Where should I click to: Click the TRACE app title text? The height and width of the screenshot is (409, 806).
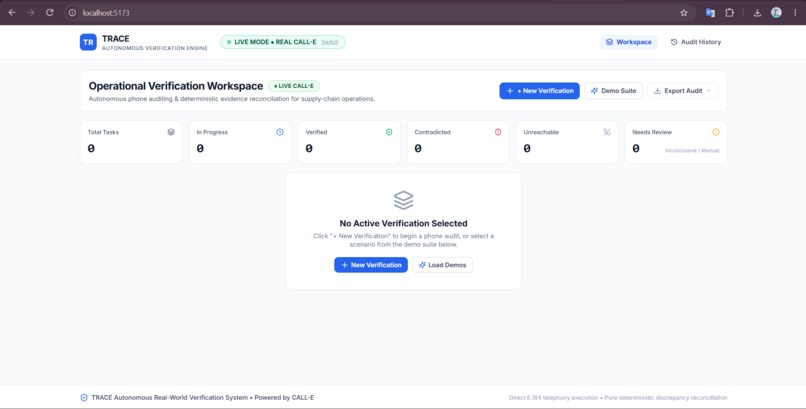[x=116, y=39]
